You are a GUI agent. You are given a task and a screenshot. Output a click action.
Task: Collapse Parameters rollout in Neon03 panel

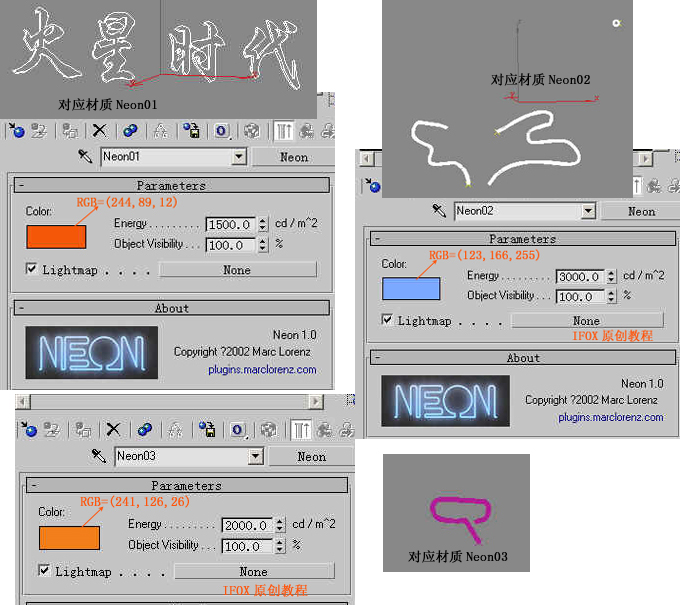point(187,485)
